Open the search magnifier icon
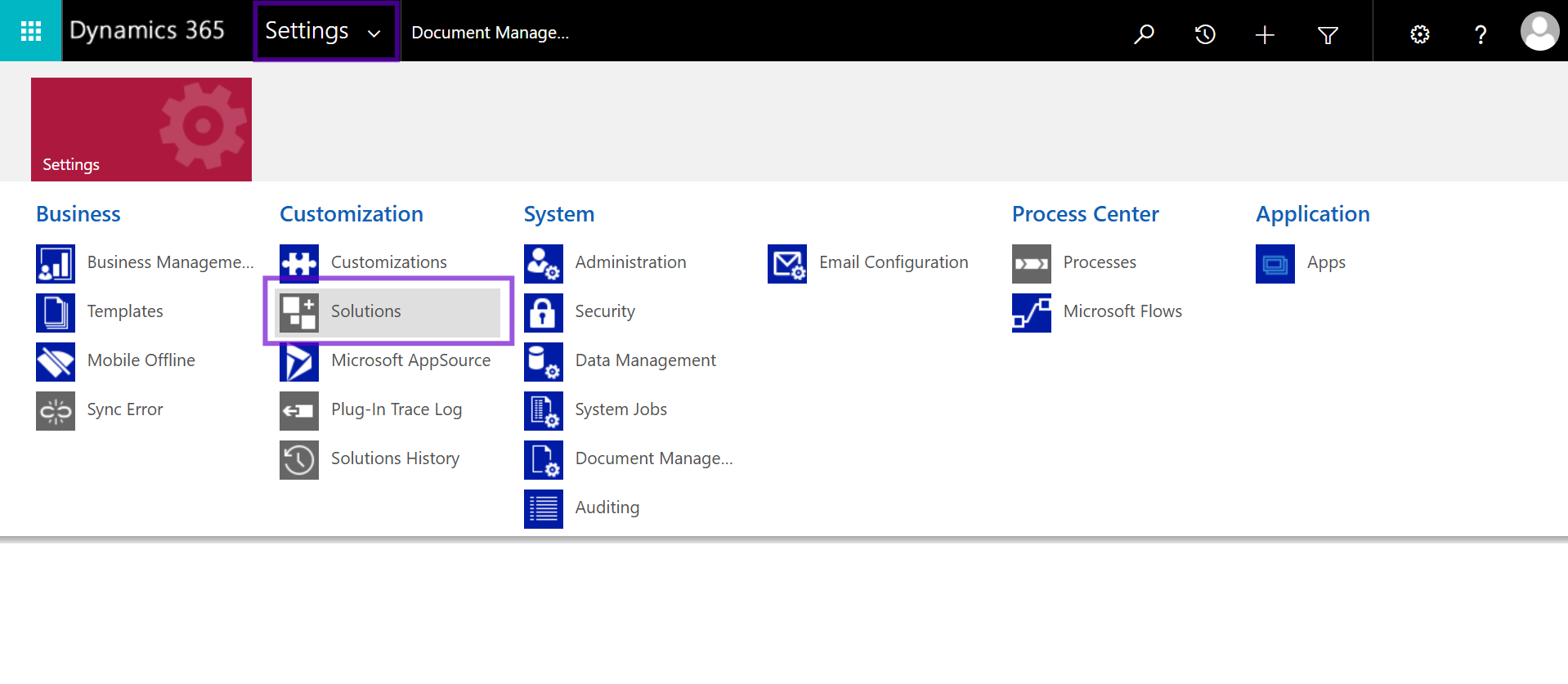 click(x=1144, y=34)
